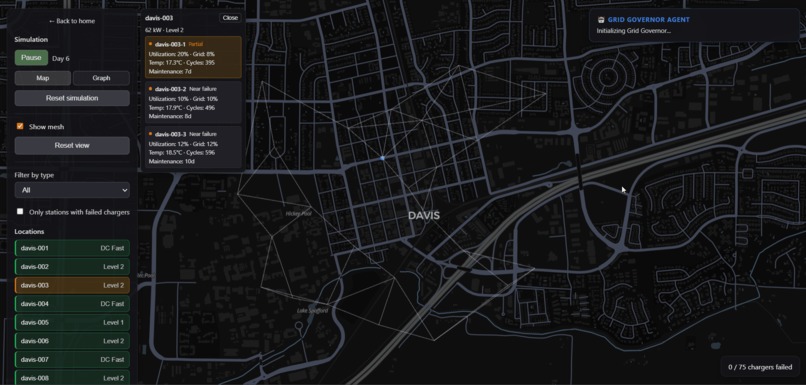This screenshot has height=385, width=806.
Task: Click the Back to home link
Action: 72,21
